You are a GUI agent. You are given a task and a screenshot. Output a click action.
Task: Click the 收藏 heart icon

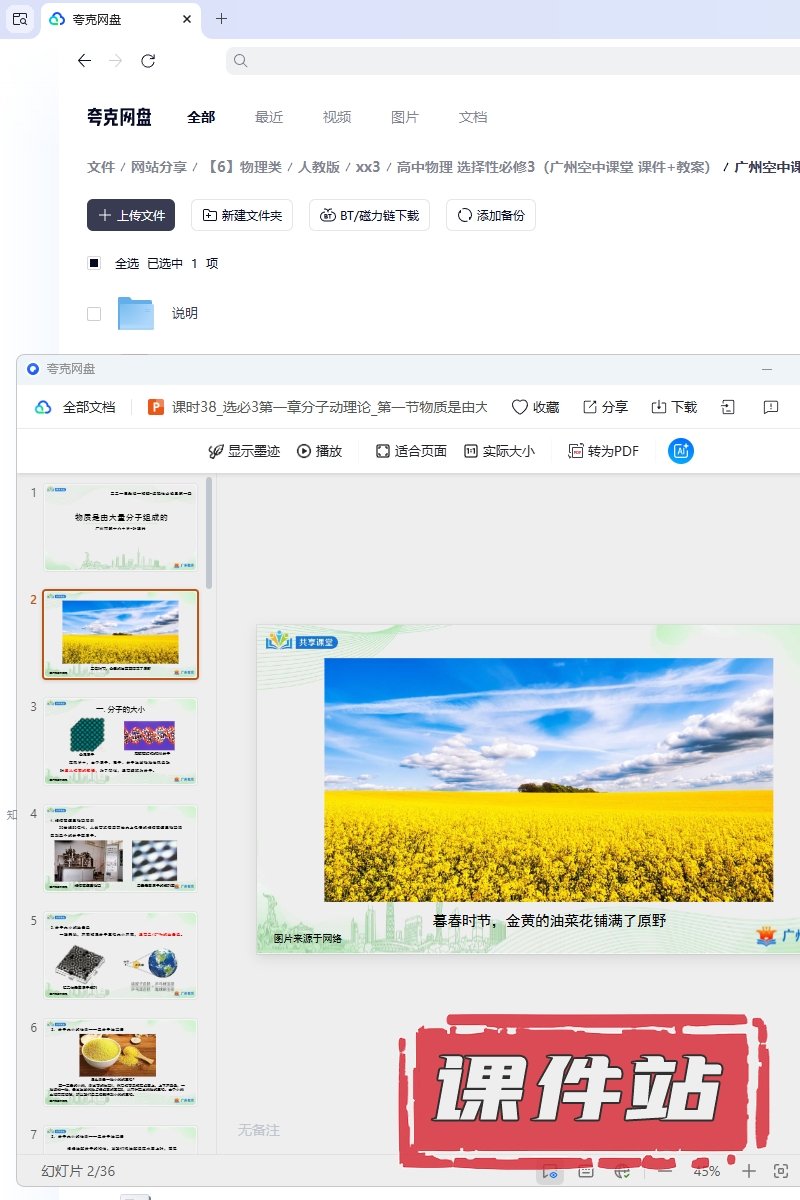[520, 407]
